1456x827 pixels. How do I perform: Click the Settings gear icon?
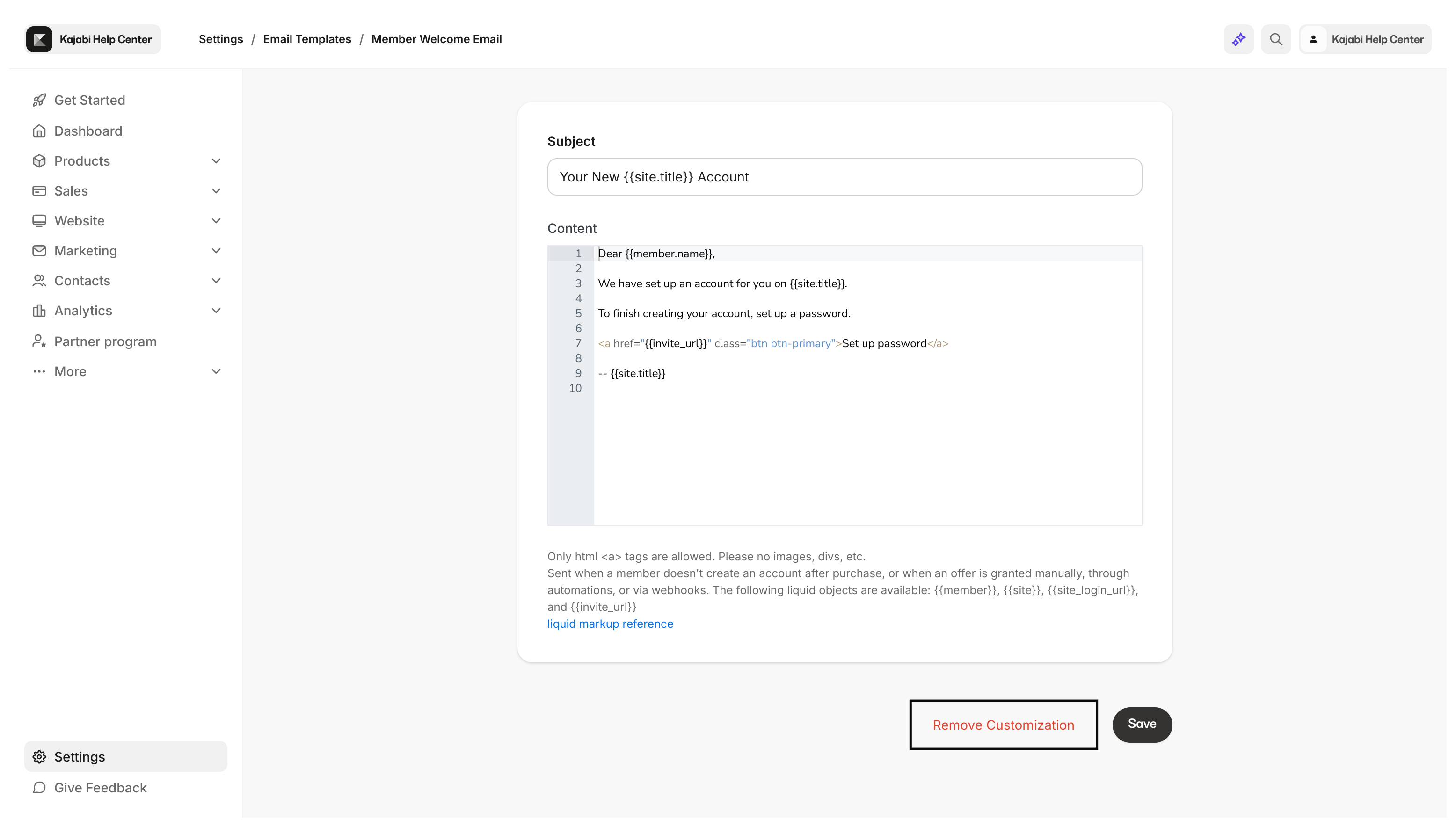[x=39, y=756]
